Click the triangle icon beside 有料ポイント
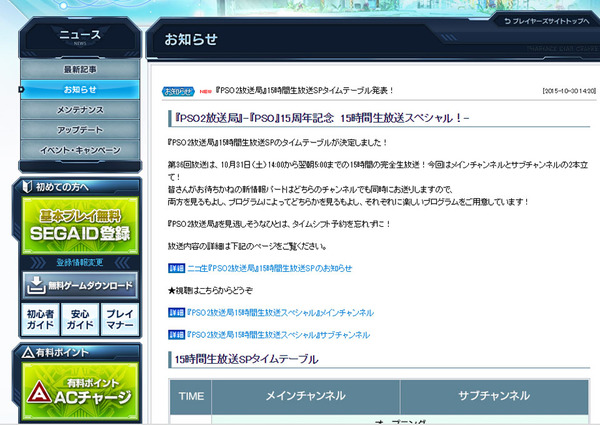The width and height of the screenshot is (600, 425). (28, 352)
